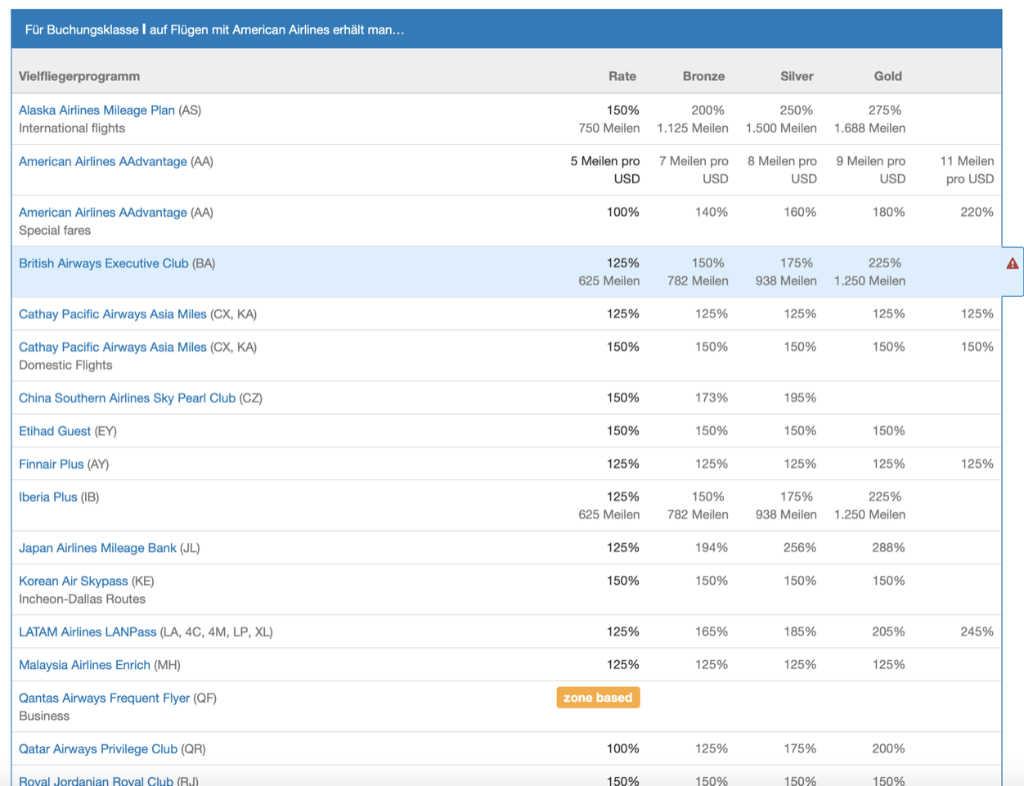The height and width of the screenshot is (786, 1024).
Task: Select the "7 Meilen pro USD" Bronze value
Action: (694, 170)
